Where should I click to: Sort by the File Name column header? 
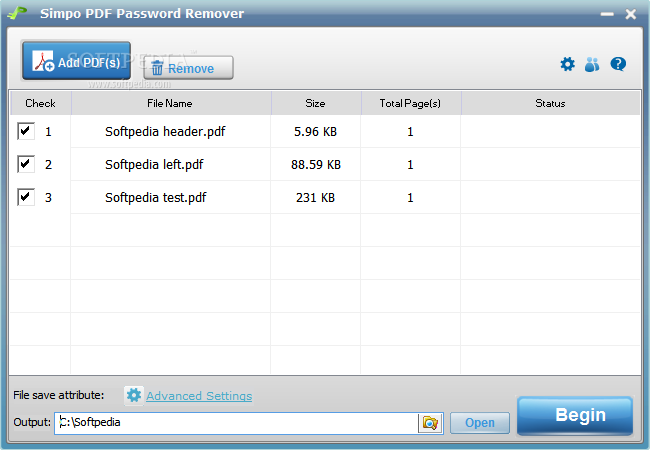(171, 103)
